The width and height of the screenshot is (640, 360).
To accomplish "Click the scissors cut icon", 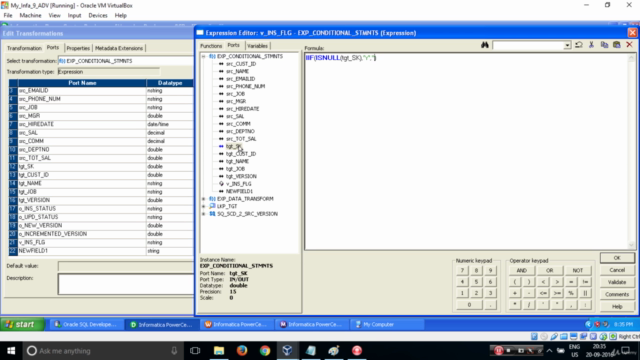I will pyautogui.click(x=591, y=45).
